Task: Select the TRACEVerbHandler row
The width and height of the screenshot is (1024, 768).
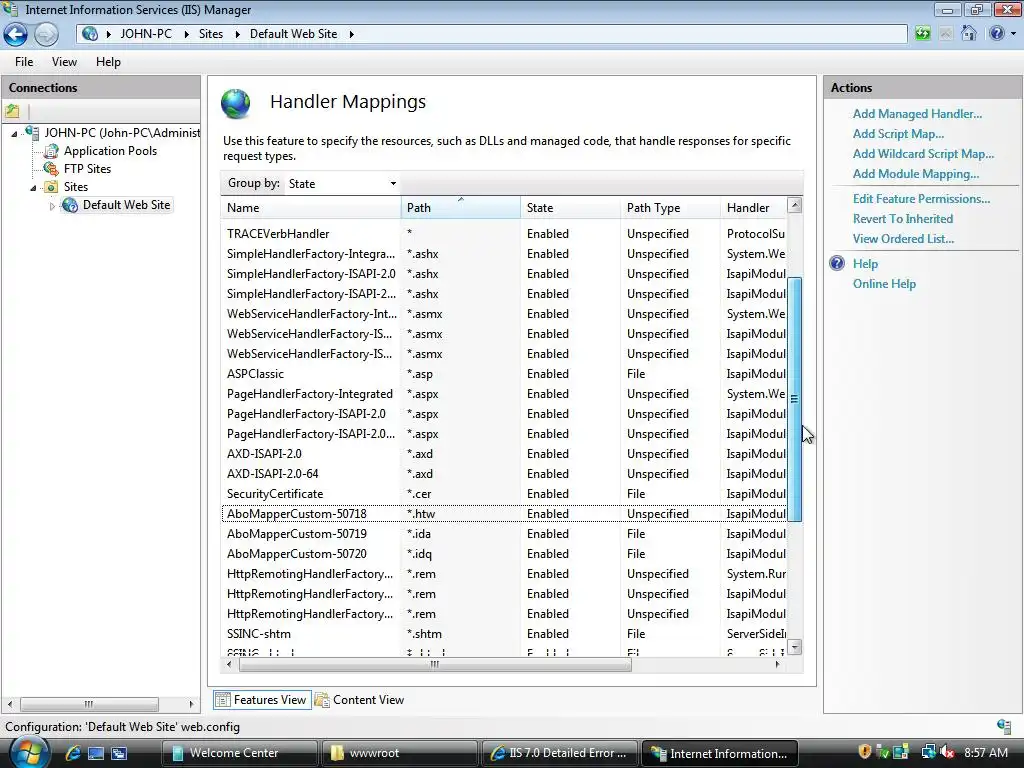Action: click(x=504, y=234)
